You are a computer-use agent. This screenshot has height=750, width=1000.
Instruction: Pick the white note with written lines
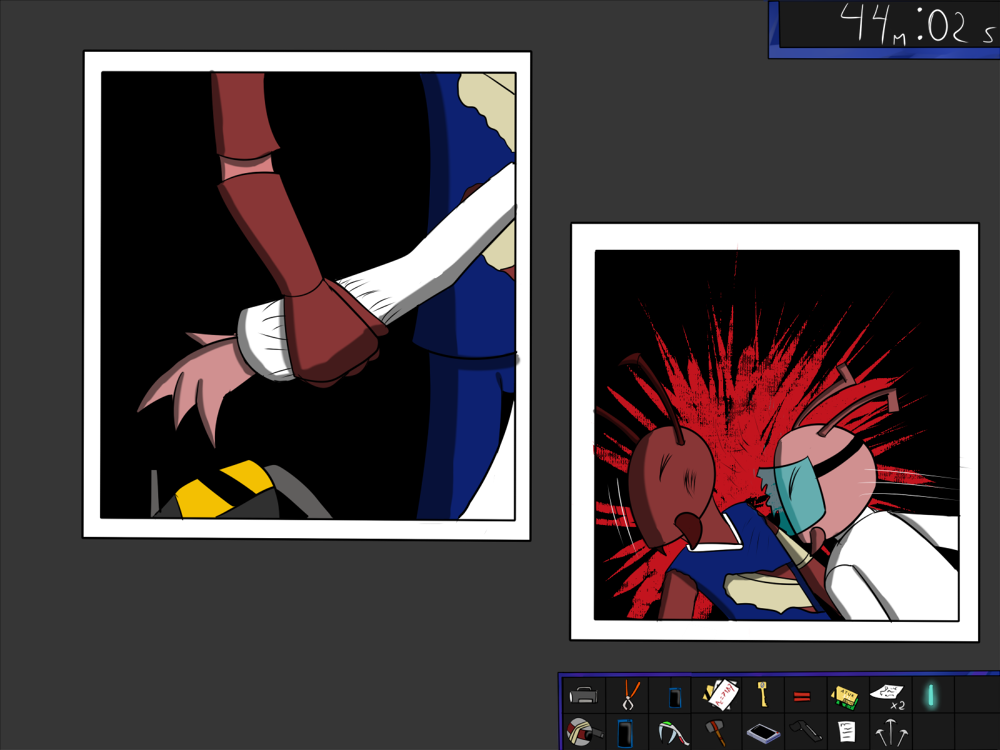click(x=846, y=732)
